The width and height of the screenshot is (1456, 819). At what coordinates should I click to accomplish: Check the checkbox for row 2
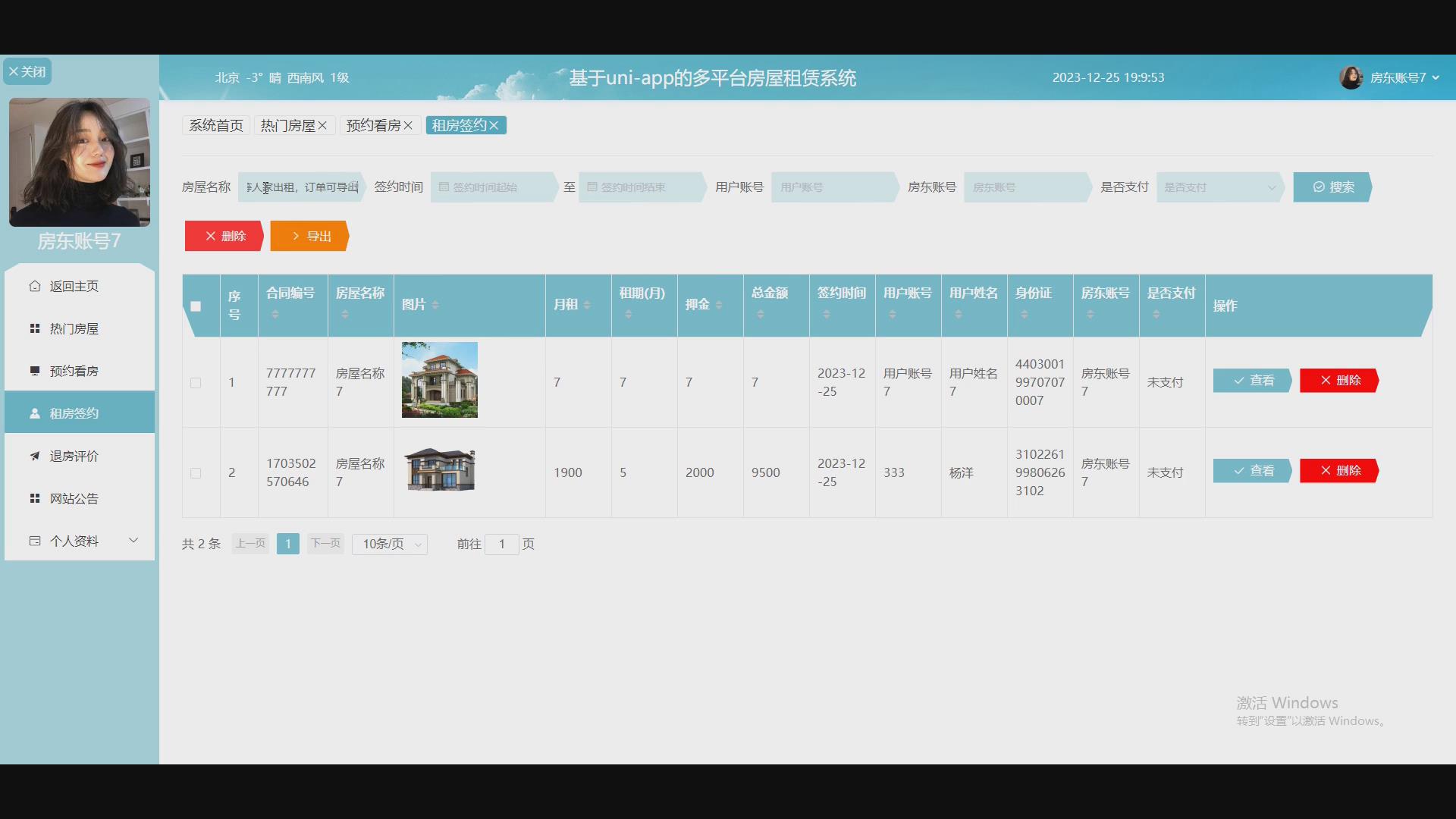tap(196, 473)
